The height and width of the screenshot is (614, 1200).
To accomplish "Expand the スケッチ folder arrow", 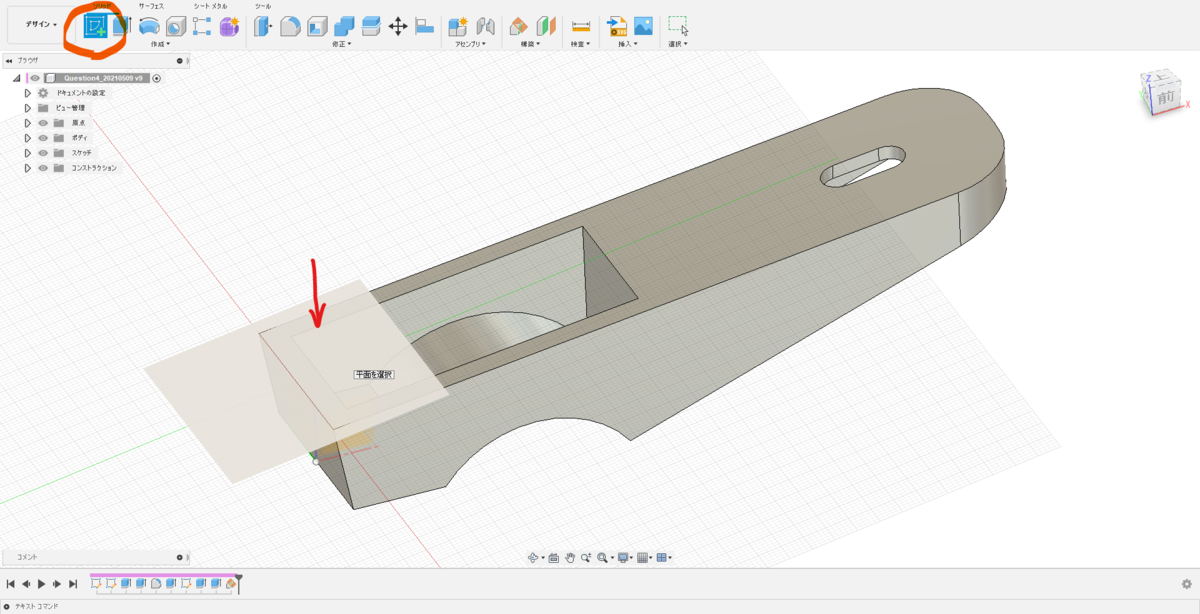I will 28,152.
